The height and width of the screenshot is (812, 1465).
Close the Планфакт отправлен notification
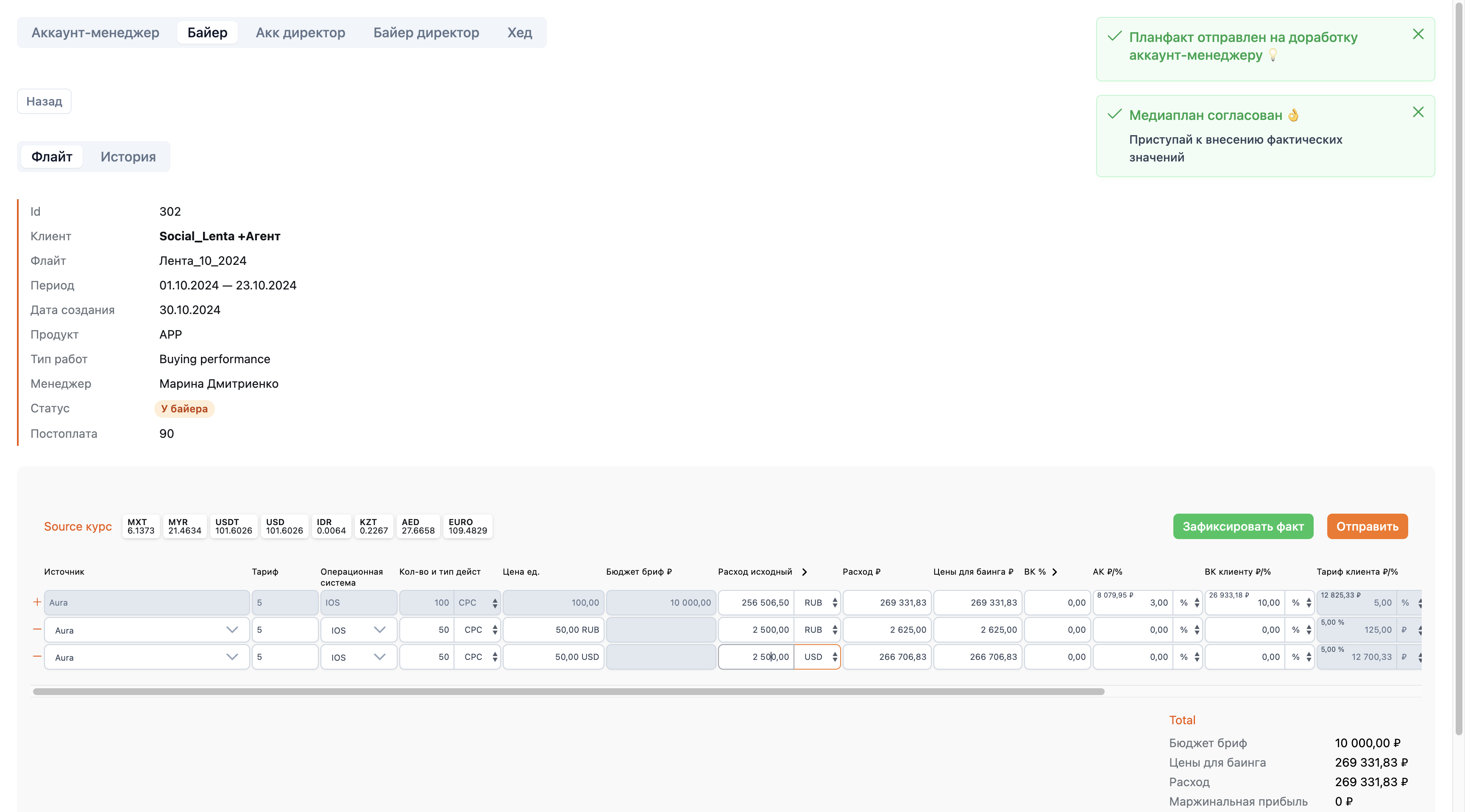tap(1418, 34)
